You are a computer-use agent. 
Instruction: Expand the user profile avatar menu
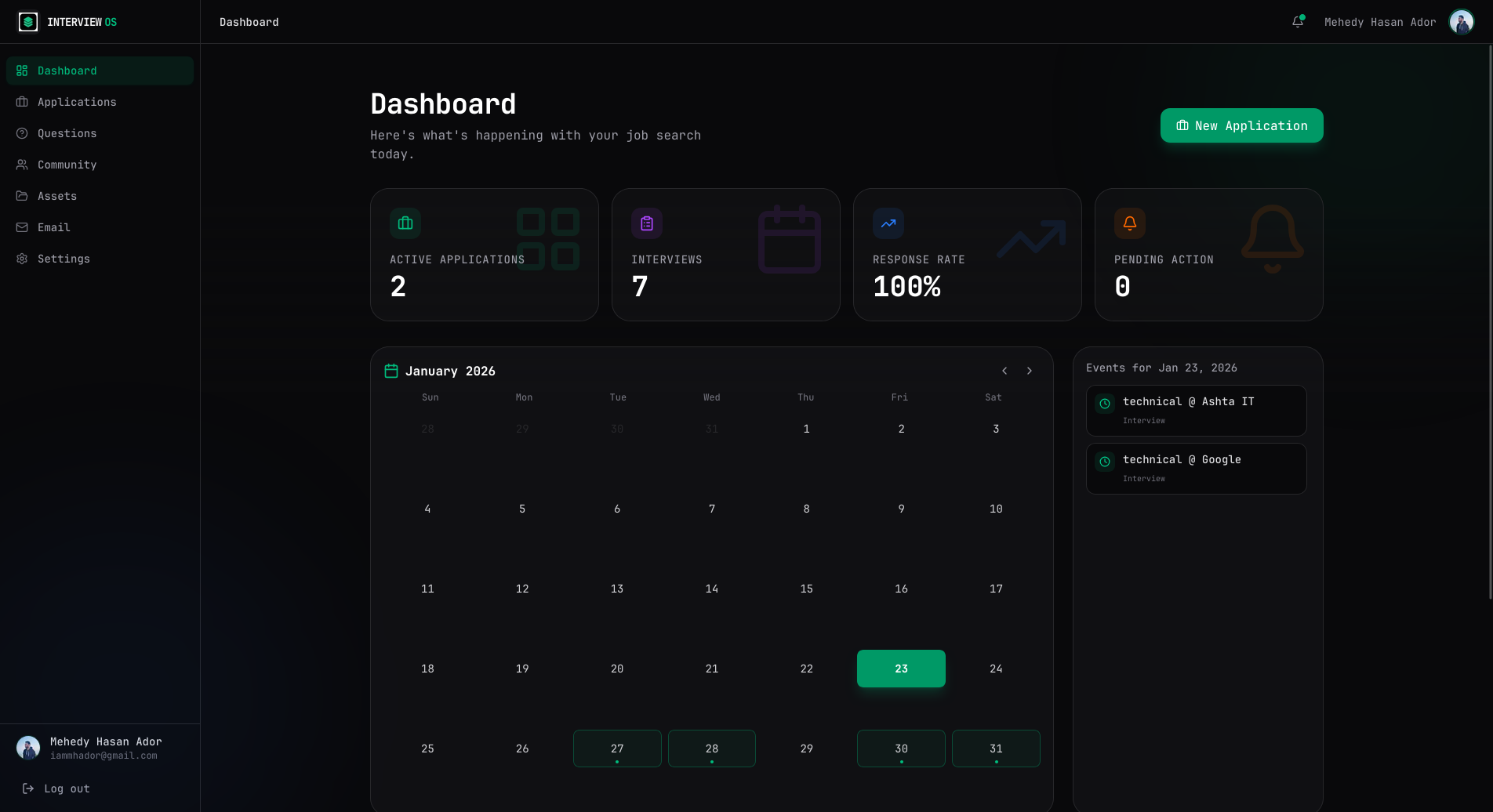click(1461, 21)
